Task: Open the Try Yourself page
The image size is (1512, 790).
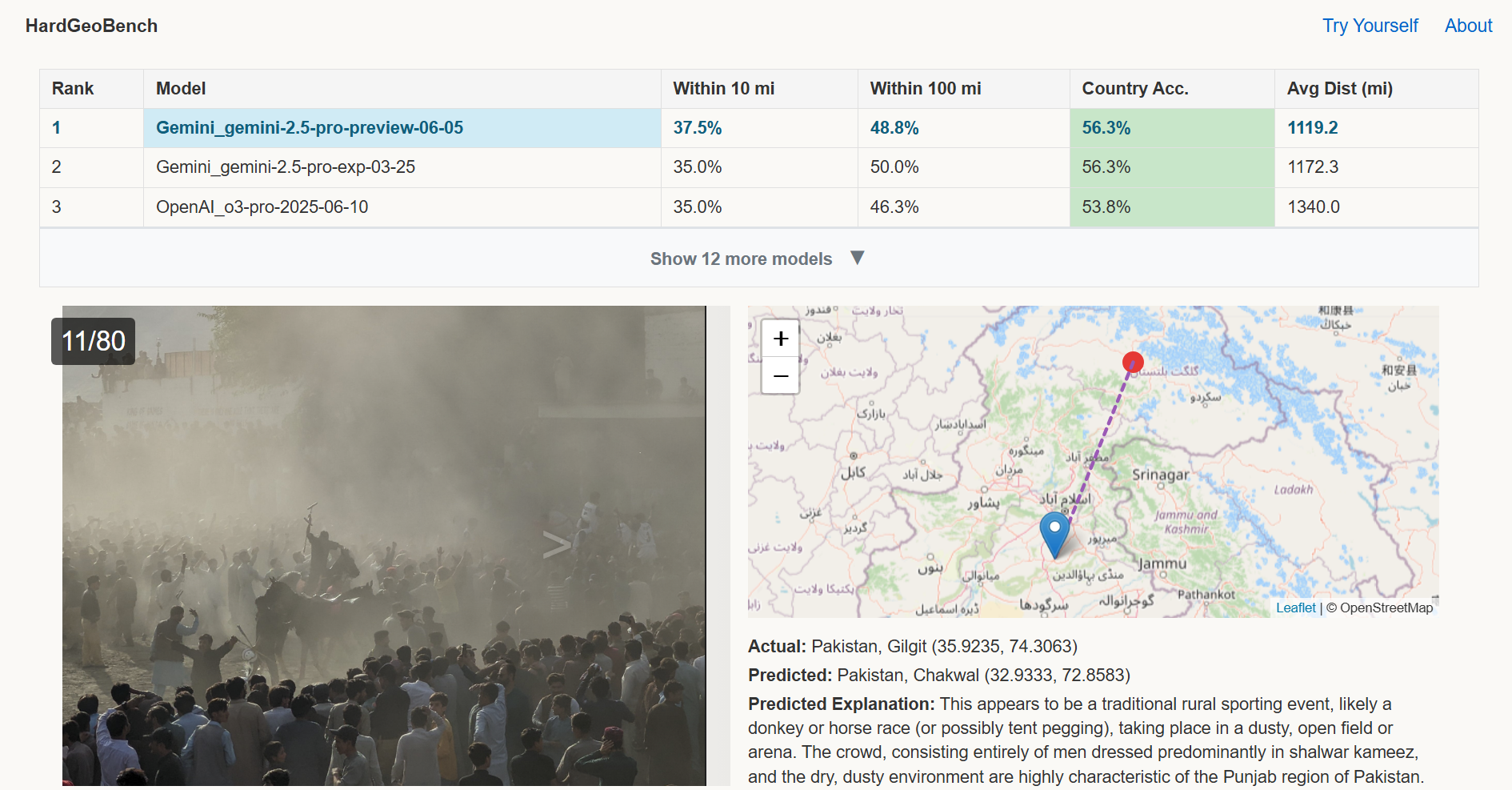Action: (1370, 26)
